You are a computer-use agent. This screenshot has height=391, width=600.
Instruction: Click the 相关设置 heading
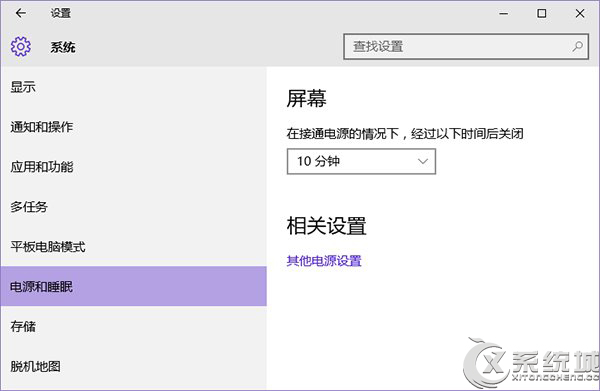[326, 225]
